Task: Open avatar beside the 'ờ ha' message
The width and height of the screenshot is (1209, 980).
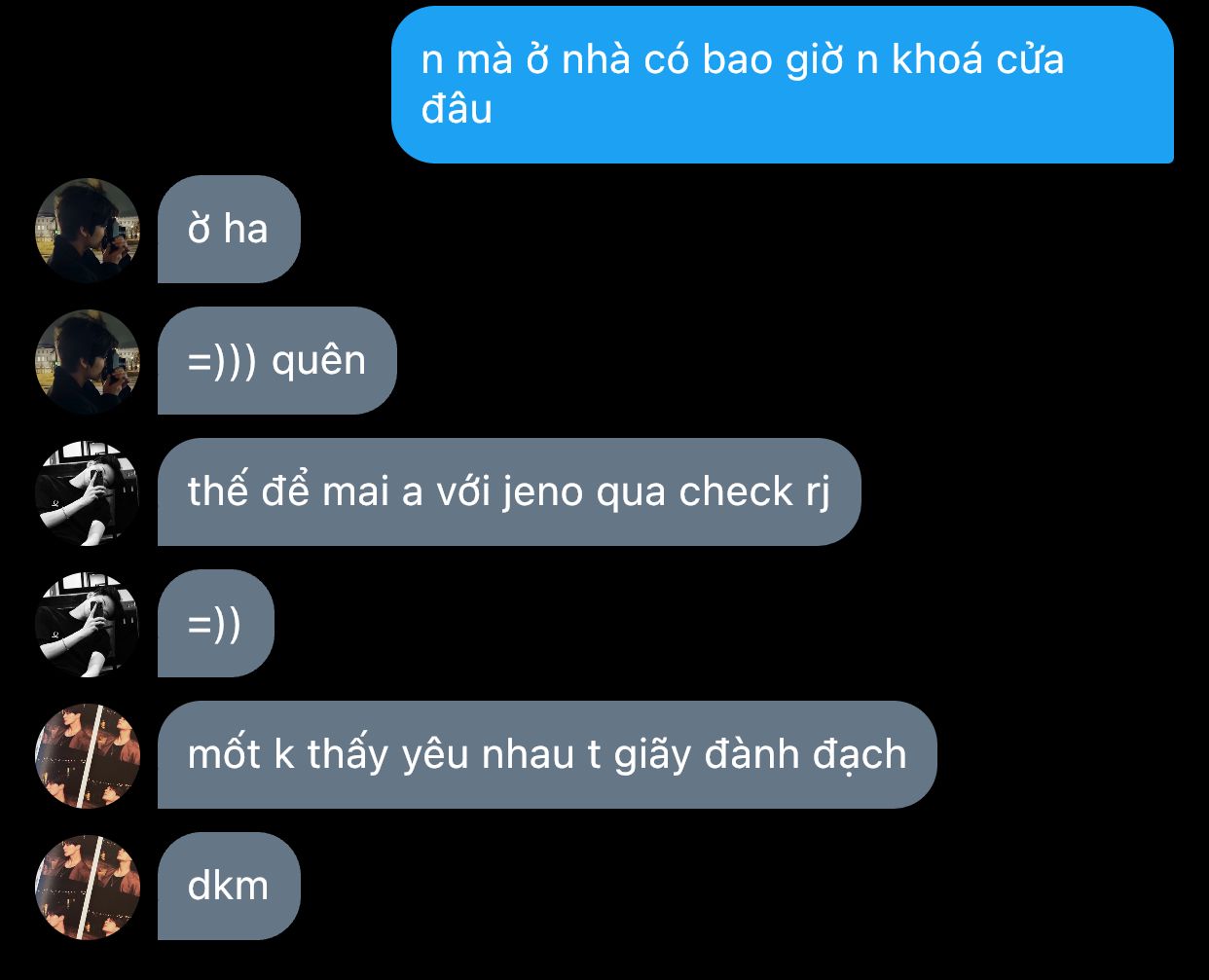Action: pyautogui.click(x=88, y=230)
